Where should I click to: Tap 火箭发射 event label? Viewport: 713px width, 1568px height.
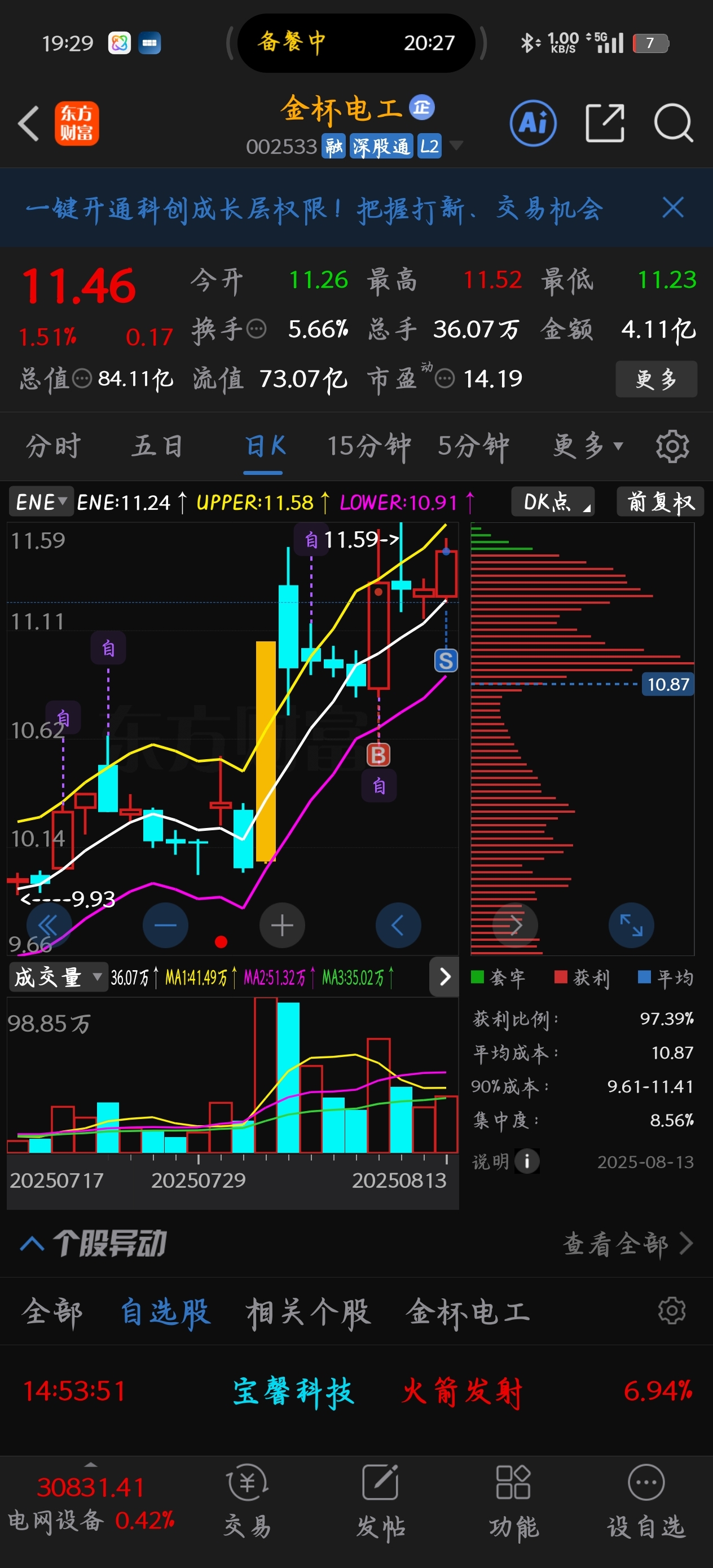click(x=461, y=1391)
